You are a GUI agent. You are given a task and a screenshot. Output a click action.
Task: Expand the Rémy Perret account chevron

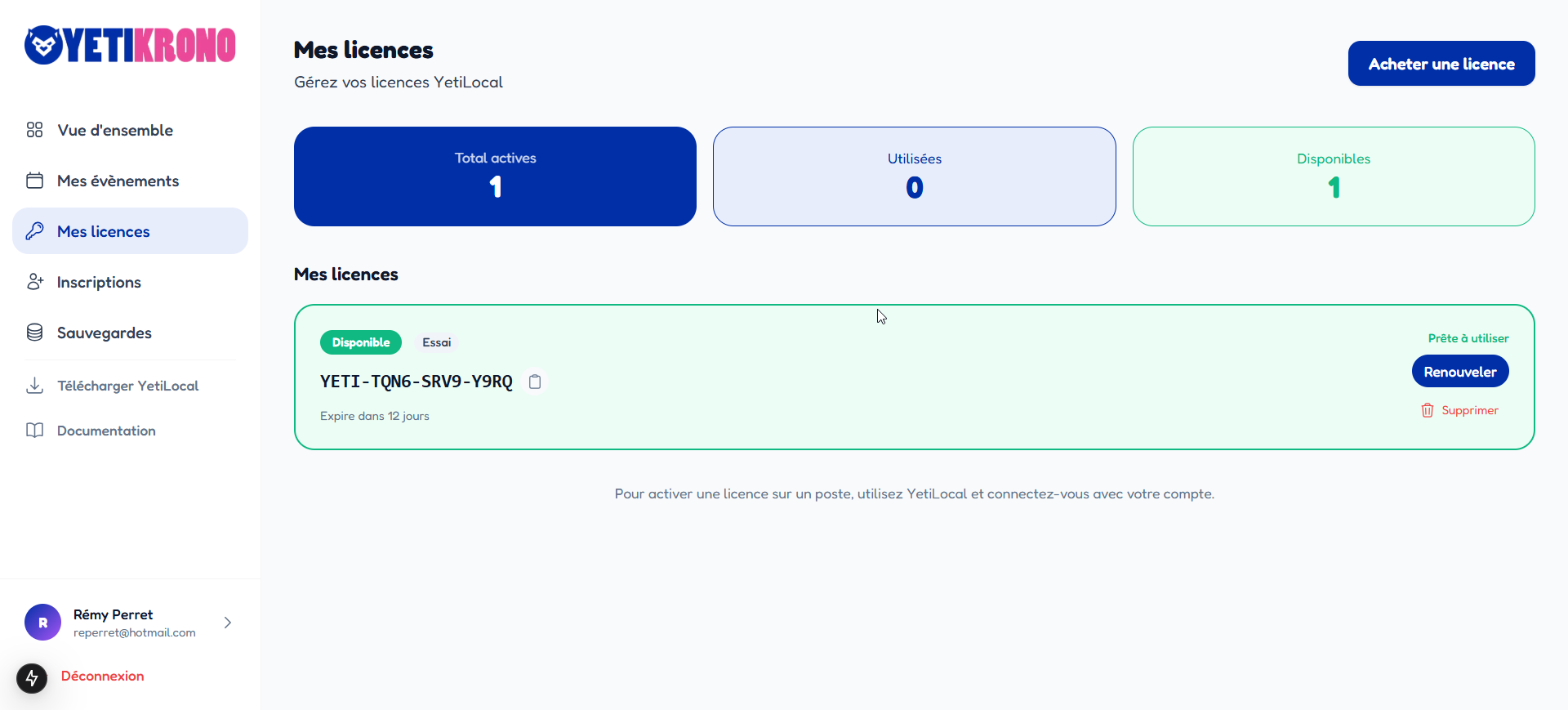click(x=228, y=623)
